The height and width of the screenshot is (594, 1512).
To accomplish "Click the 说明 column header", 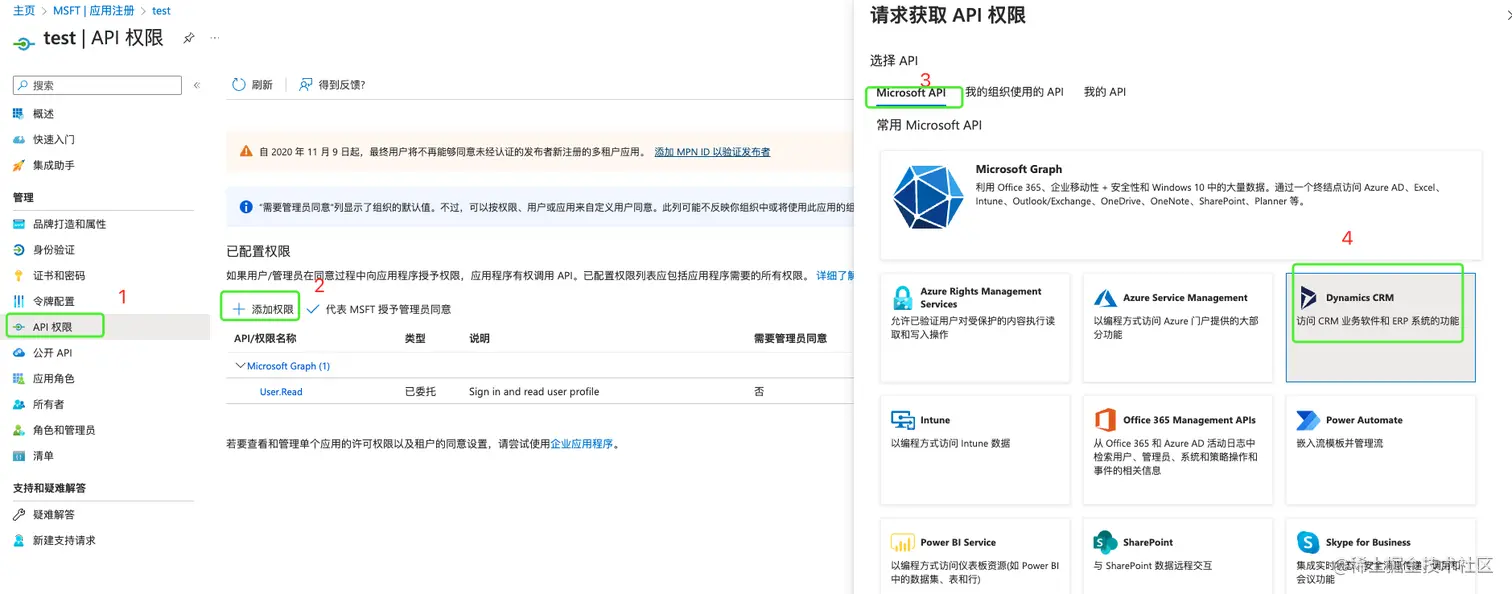I will 480,338.
